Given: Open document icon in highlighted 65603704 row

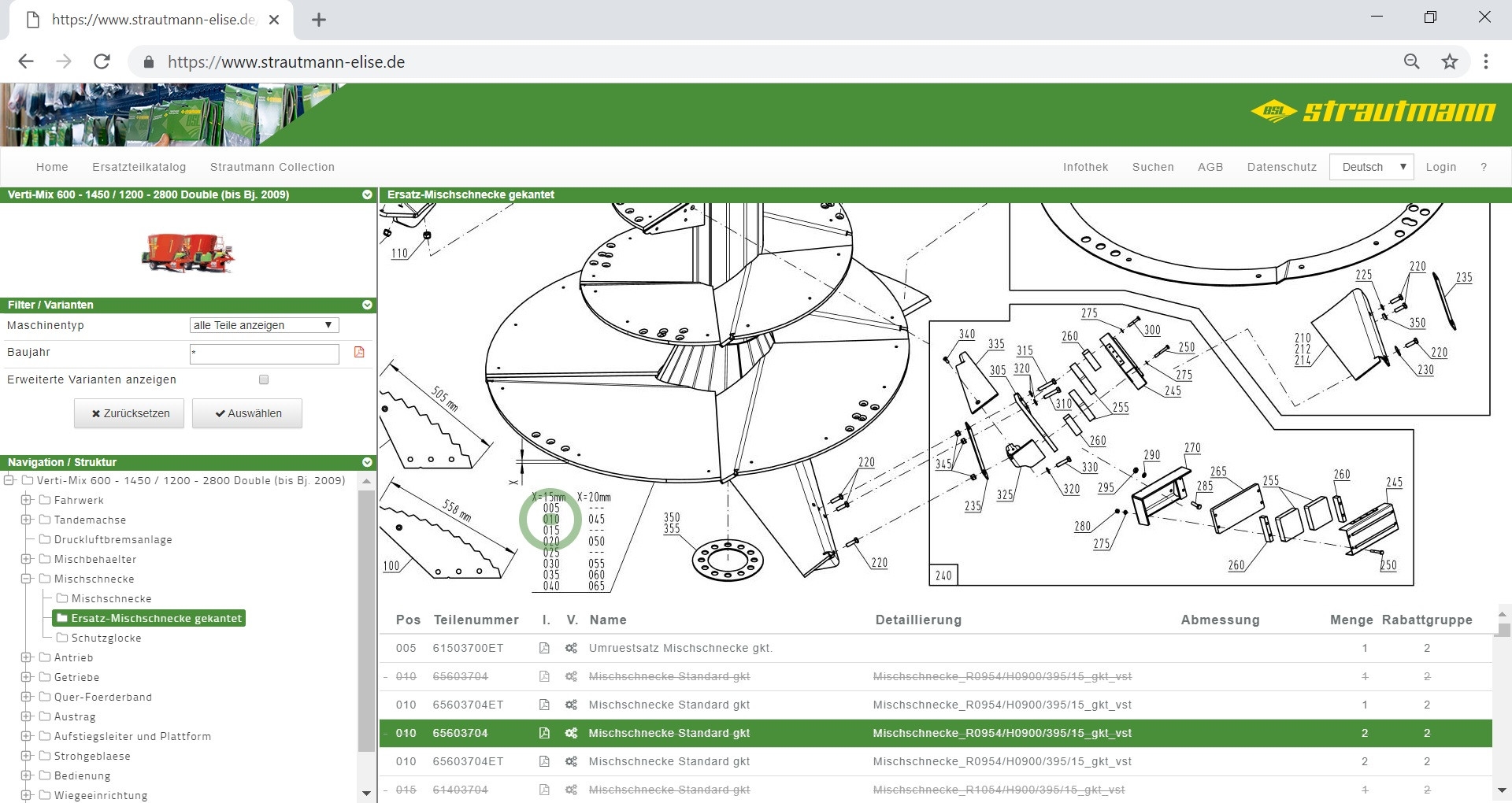Looking at the screenshot, I should (544, 733).
